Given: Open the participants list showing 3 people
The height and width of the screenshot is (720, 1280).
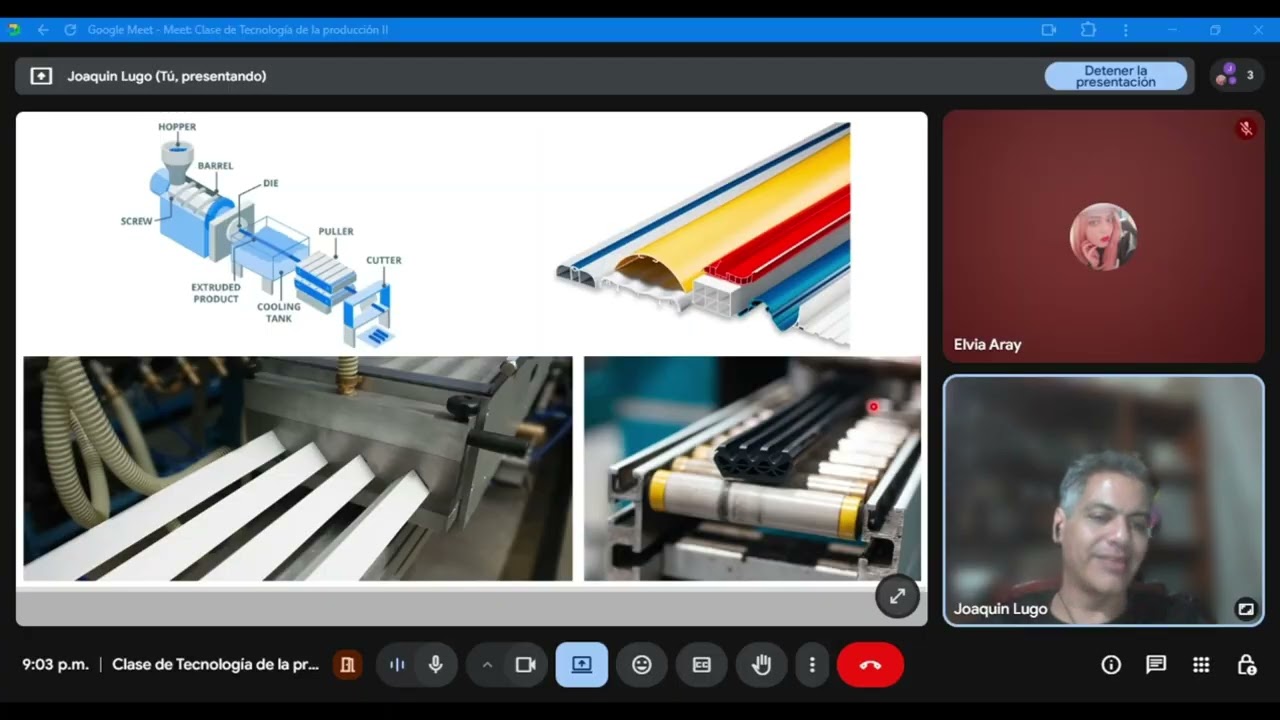Looking at the screenshot, I should (x=1235, y=76).
